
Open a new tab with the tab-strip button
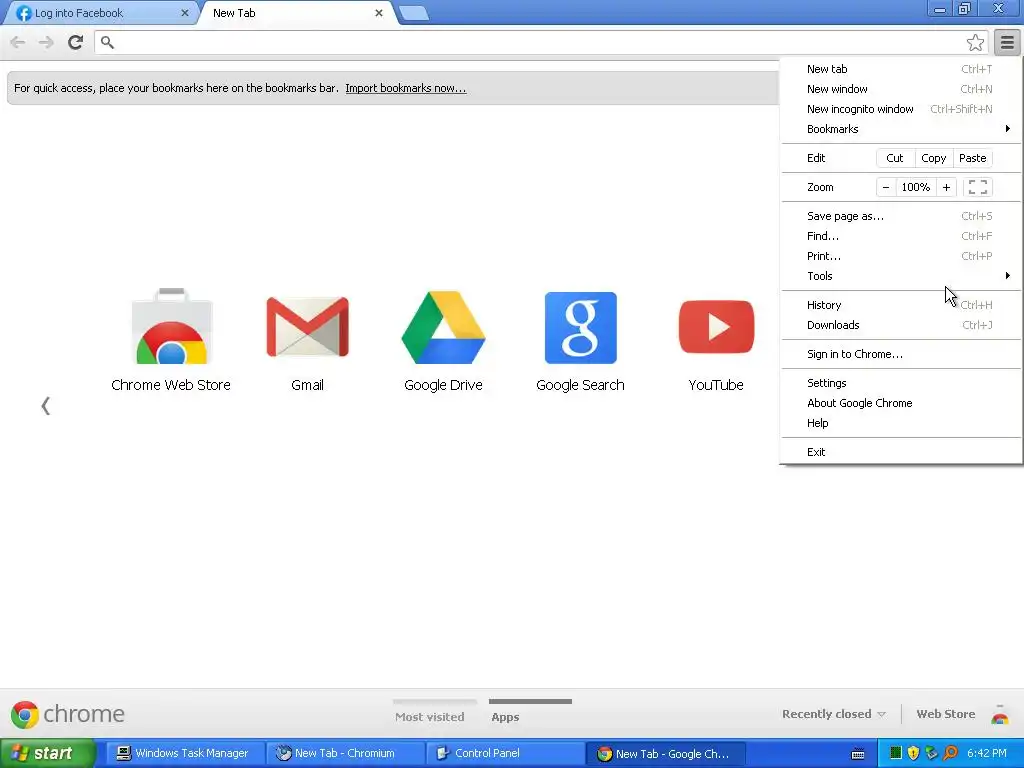pyautogui.click(x=413, y=13)
